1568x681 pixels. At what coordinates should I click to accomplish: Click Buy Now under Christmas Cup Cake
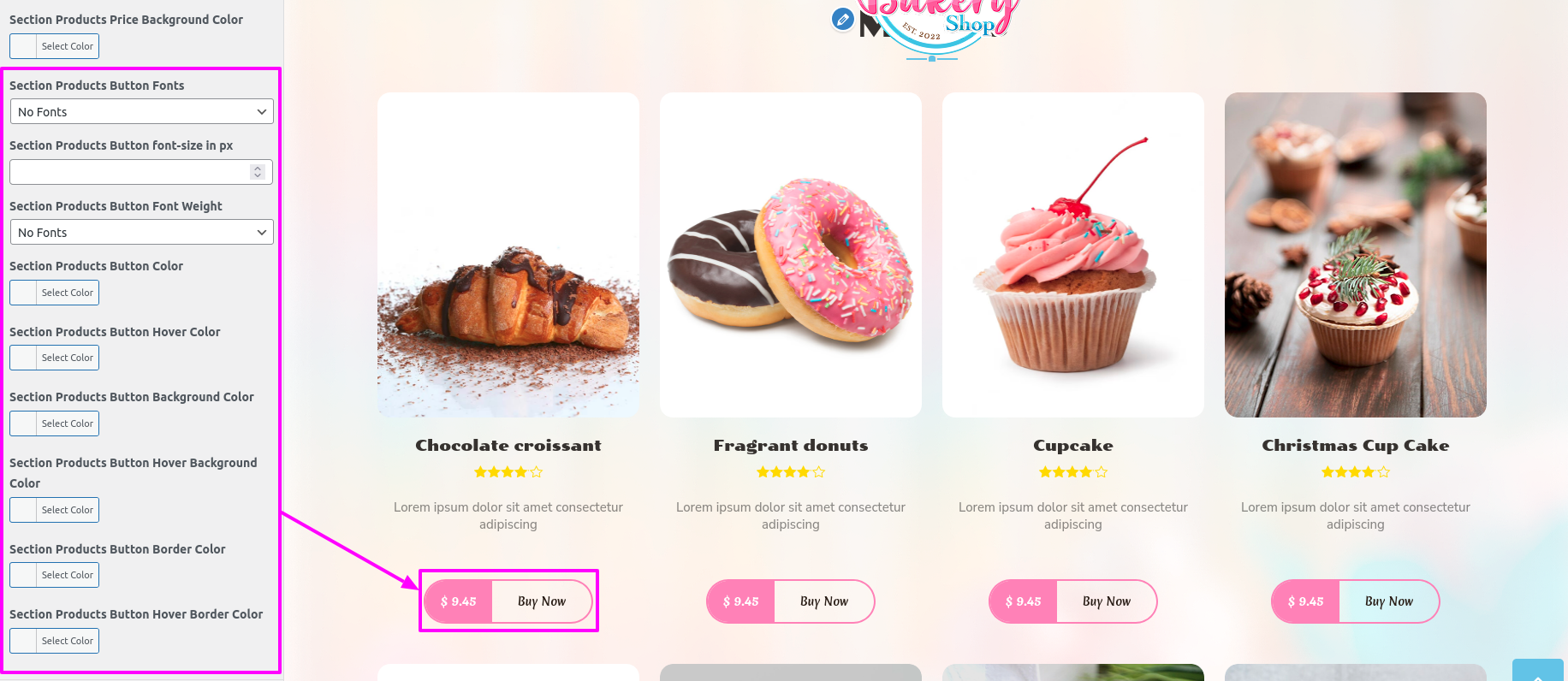[1389, 601]
